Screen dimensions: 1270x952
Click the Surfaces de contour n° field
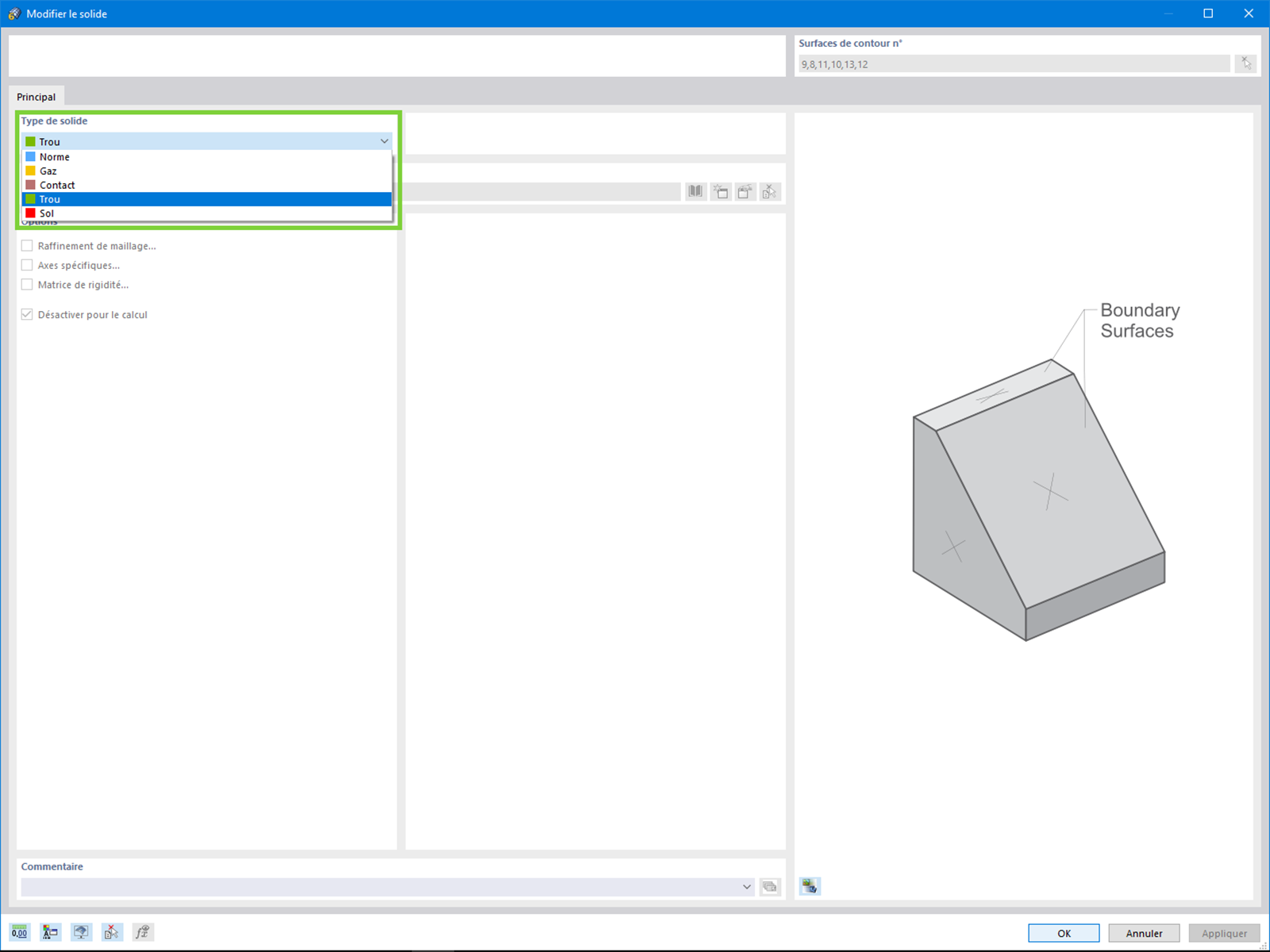1014,64
